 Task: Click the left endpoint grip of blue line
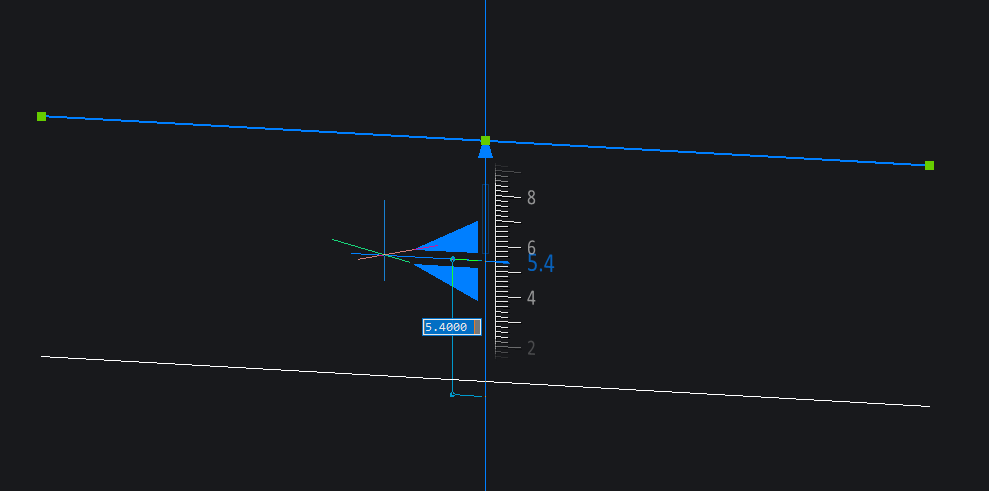click(41, 117)
